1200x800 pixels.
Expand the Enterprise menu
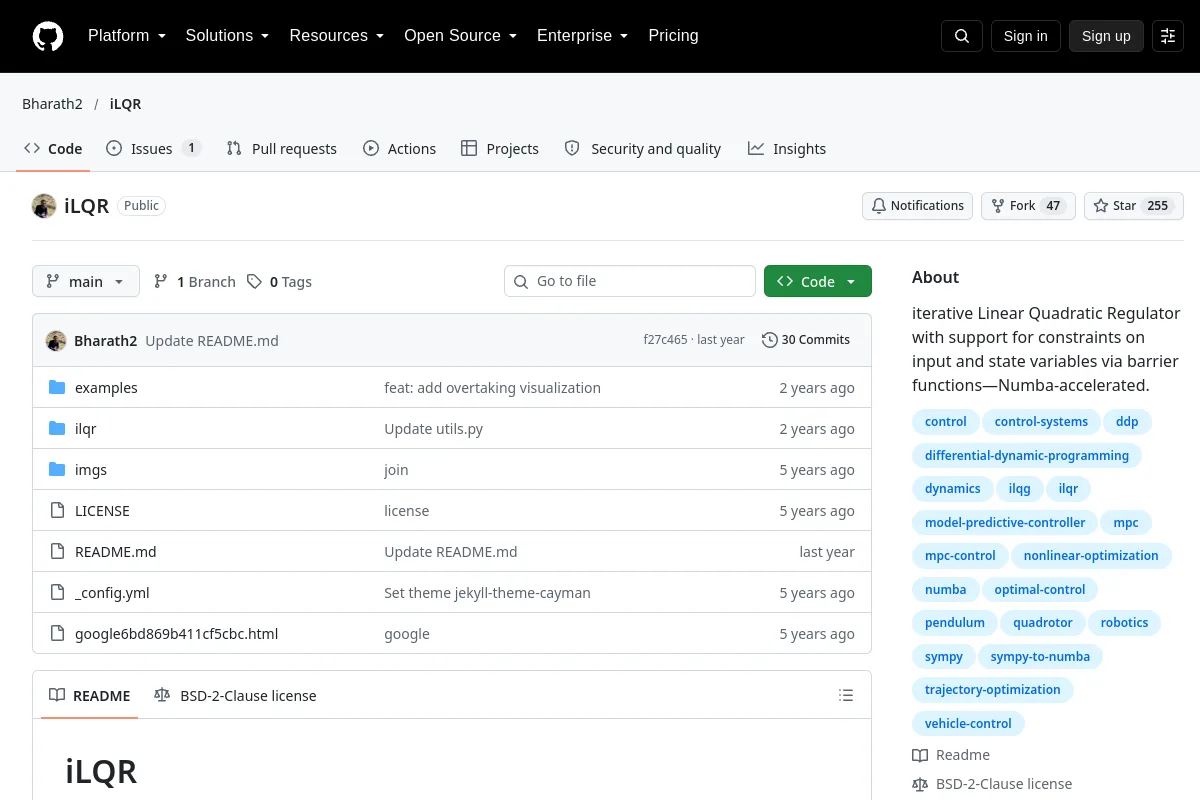(583, 36)
